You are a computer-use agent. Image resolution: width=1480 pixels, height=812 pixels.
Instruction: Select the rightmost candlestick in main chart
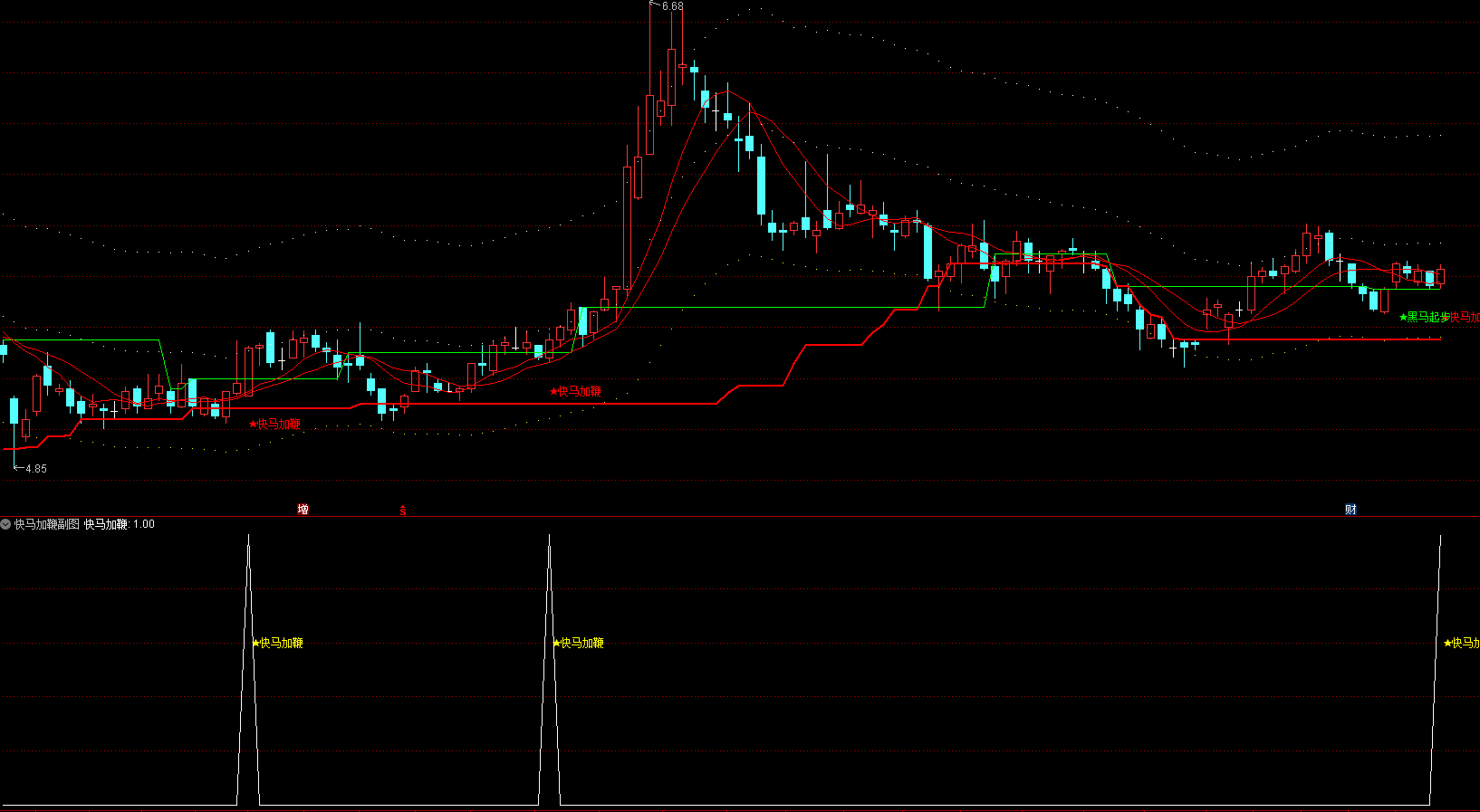1440,276
